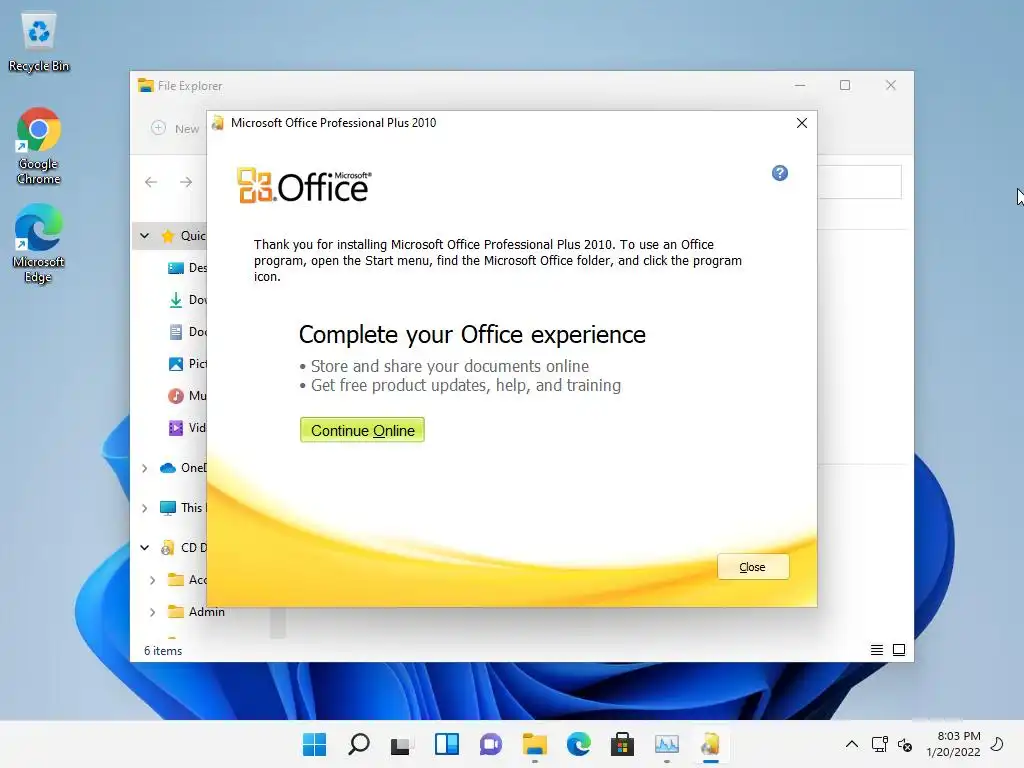Open the Recycle Bin desktop icon
The width and height of the screenshot is (1024, 768).
click(x=39, y=42)
